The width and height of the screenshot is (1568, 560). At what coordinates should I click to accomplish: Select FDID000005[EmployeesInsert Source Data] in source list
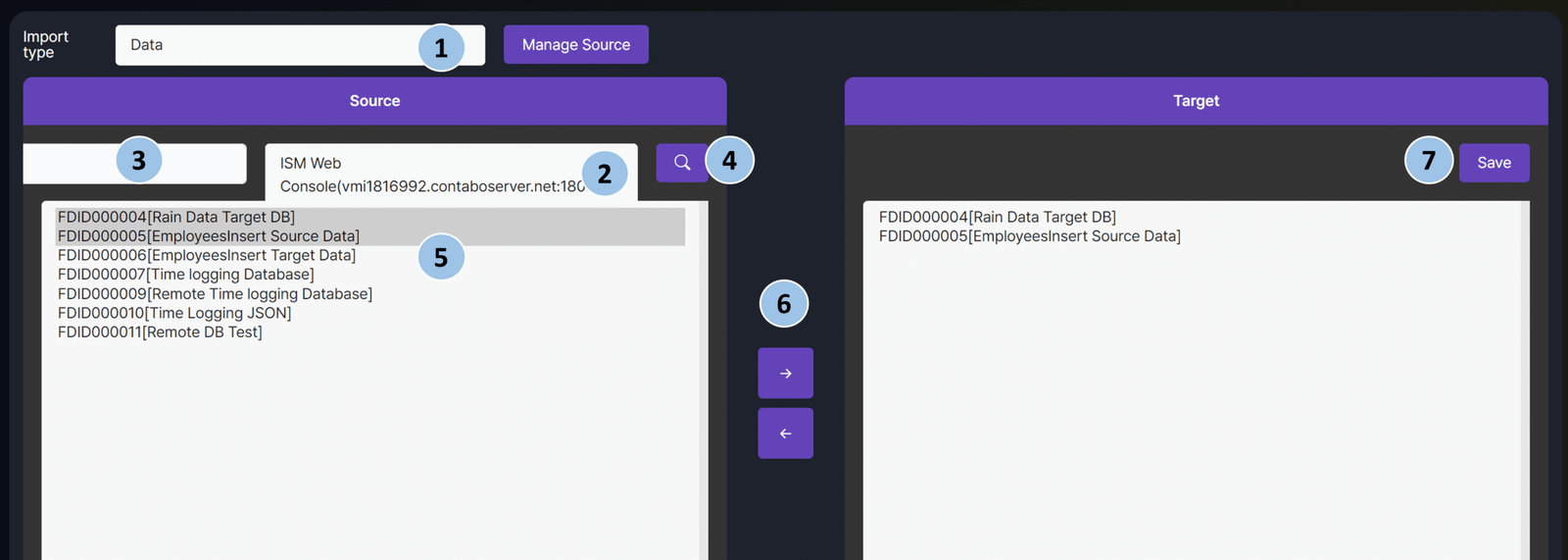pos(209,236)
